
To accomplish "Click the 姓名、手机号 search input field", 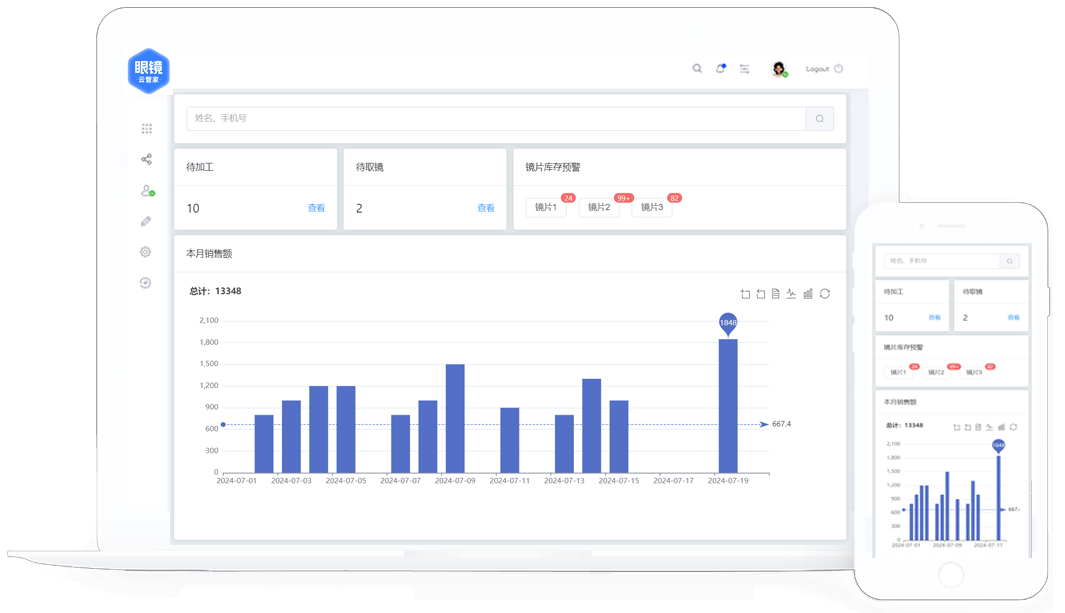I will click(495, 118).
